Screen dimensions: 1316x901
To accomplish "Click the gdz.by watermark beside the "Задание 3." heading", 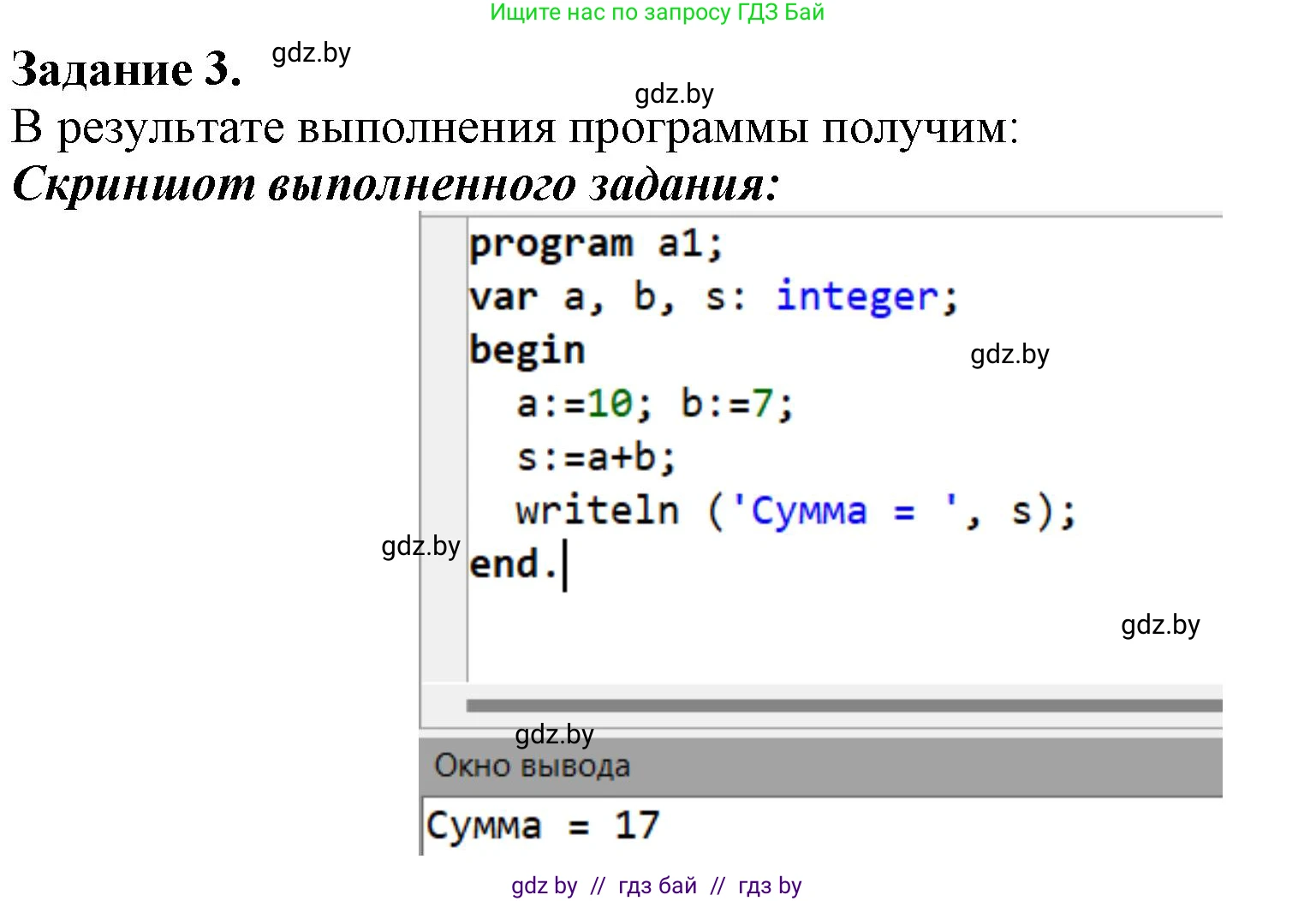I will pos(311,53).
